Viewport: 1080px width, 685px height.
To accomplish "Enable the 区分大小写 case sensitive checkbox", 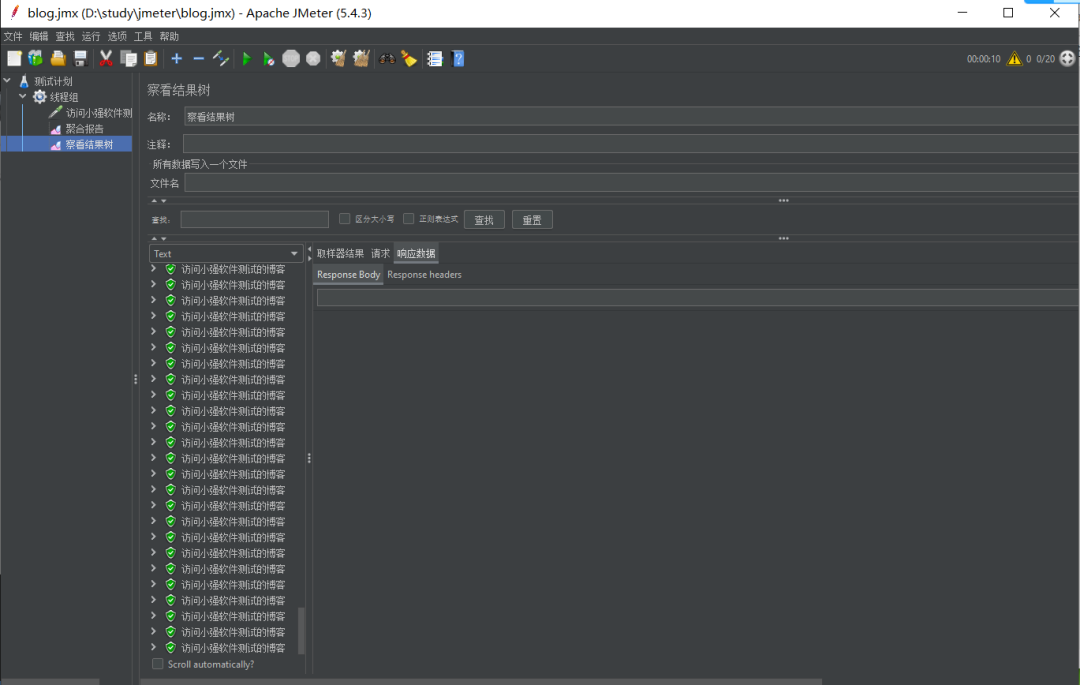I will click(344, 219).
